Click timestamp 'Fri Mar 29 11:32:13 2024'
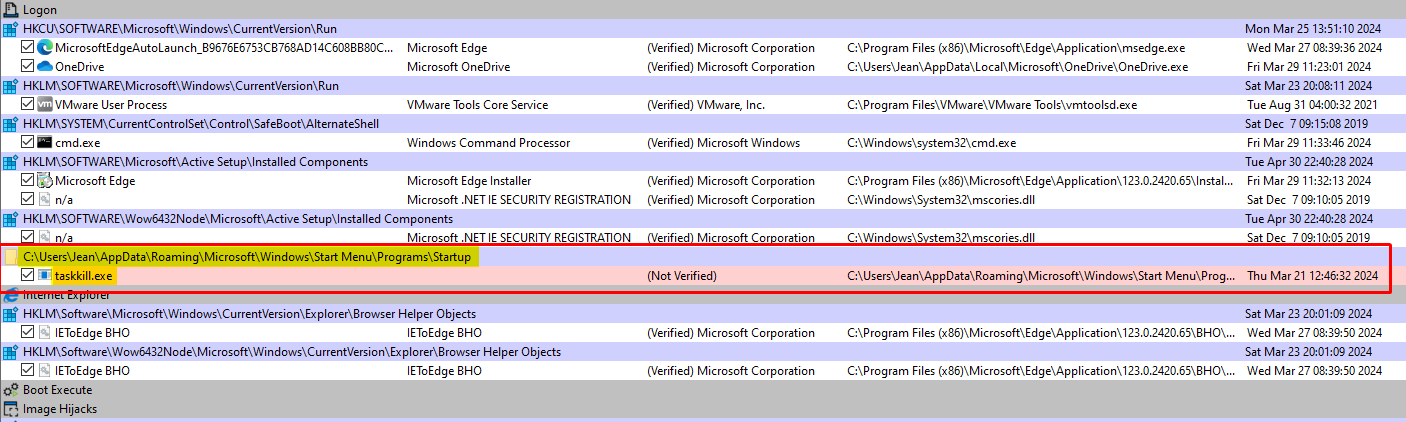Screen dimensions: 1406x422 tap(1312, 180)
